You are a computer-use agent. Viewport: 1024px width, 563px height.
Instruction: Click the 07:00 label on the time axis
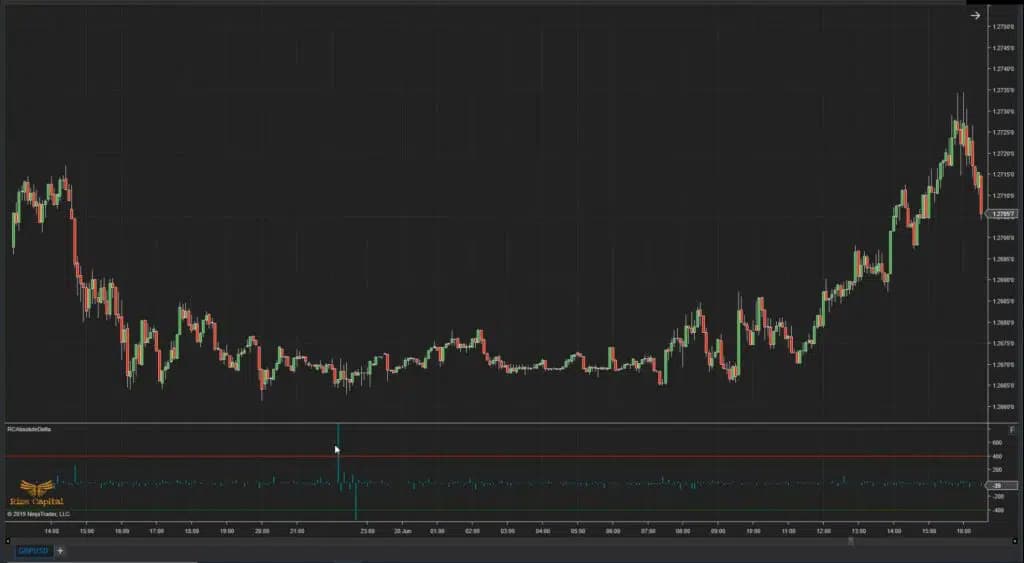[x=648, y=531]
